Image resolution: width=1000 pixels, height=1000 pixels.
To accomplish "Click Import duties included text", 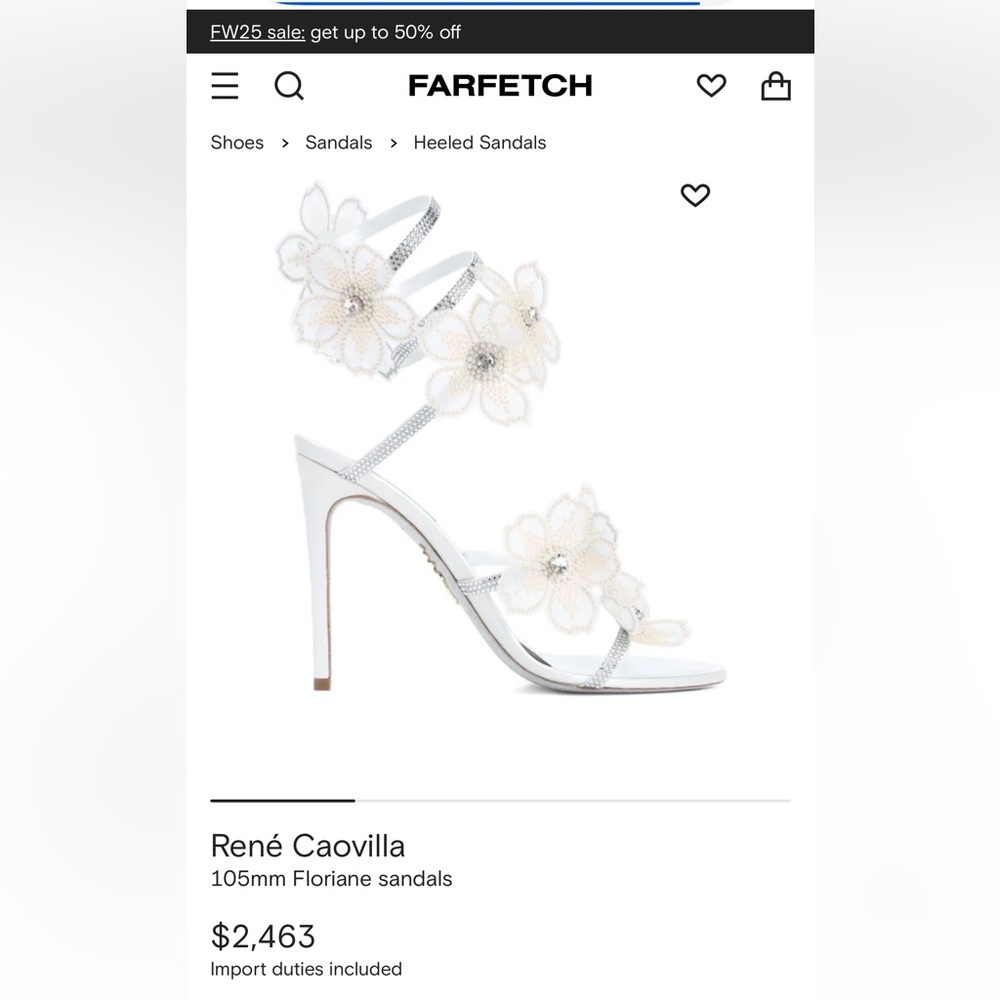I will (306, 969).
